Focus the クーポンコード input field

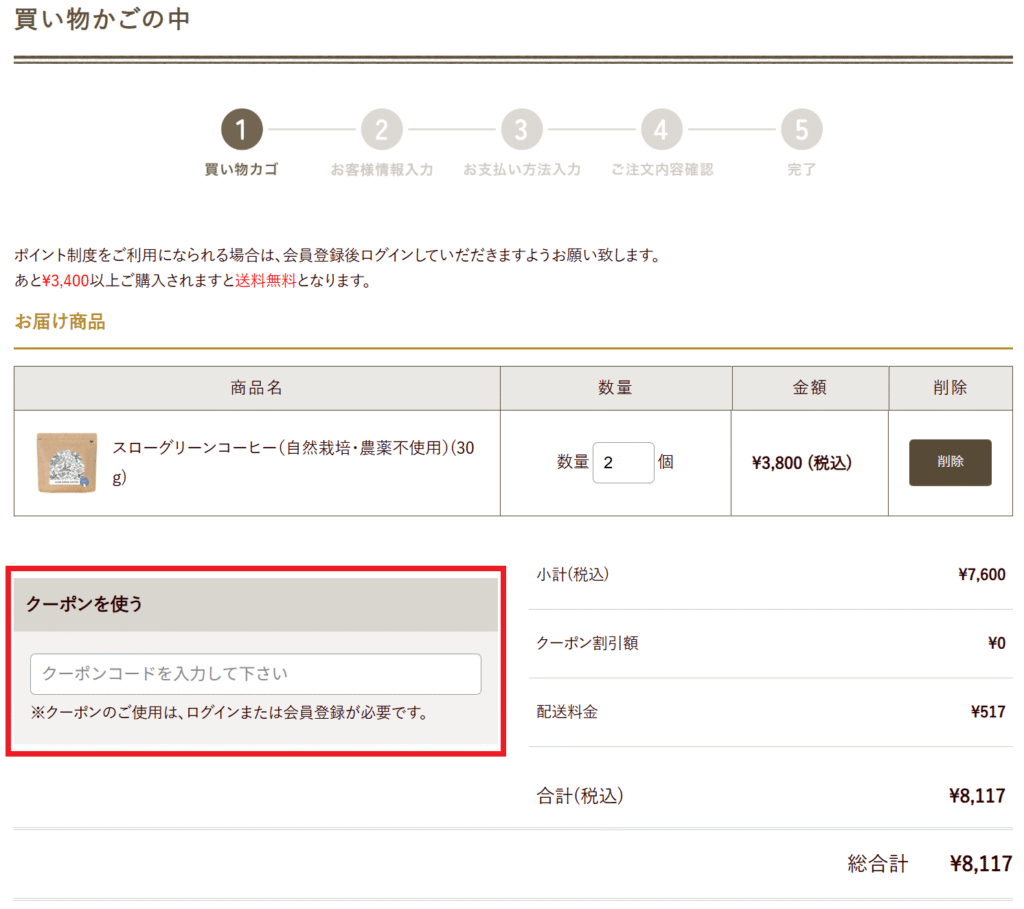255,674
